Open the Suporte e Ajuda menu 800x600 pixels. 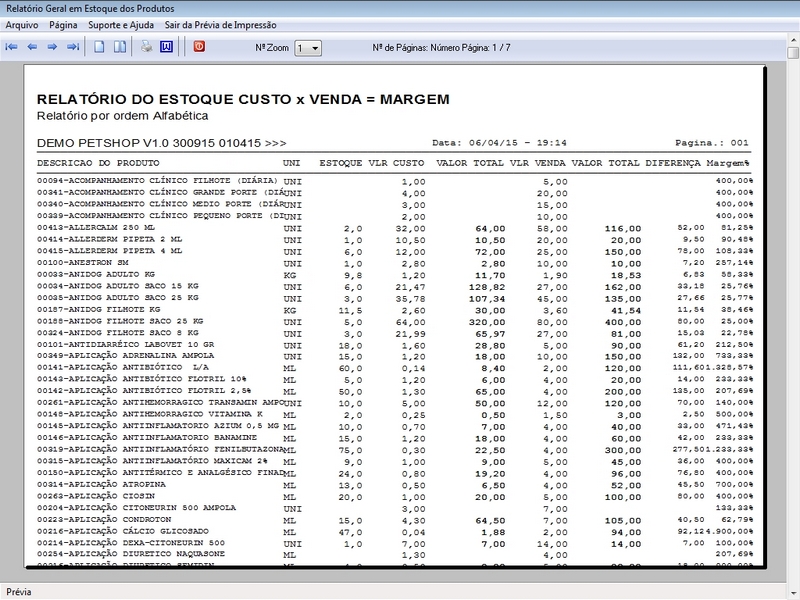[x=122, y=25]
